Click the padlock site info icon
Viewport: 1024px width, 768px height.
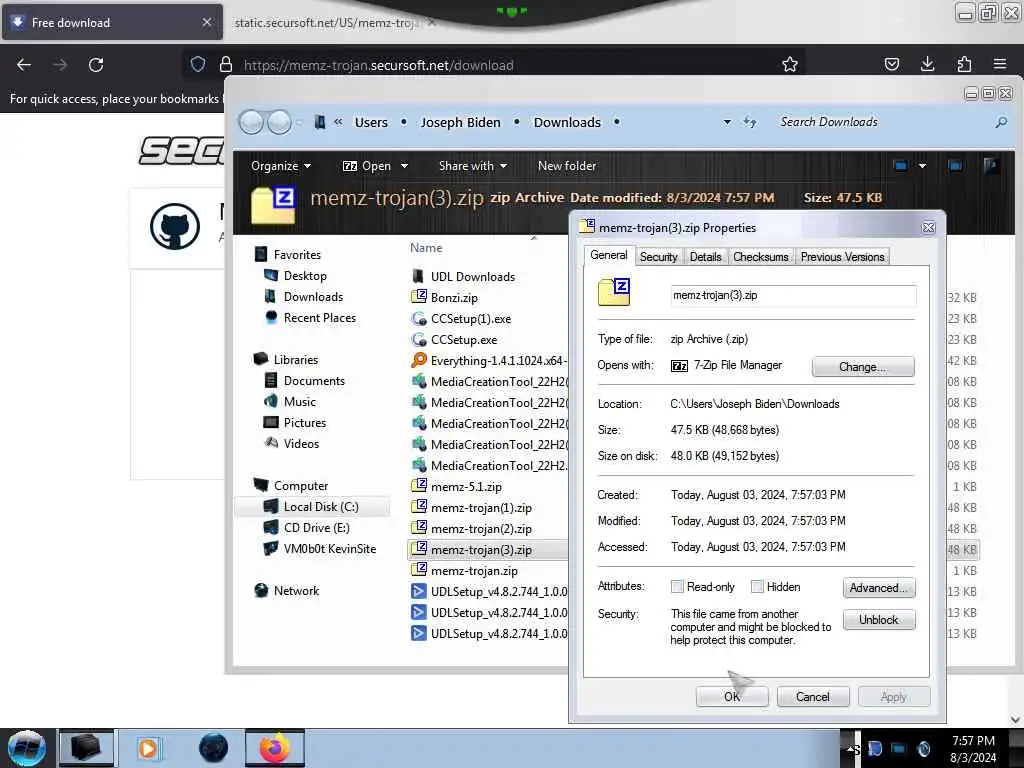(x=226, y=64)
